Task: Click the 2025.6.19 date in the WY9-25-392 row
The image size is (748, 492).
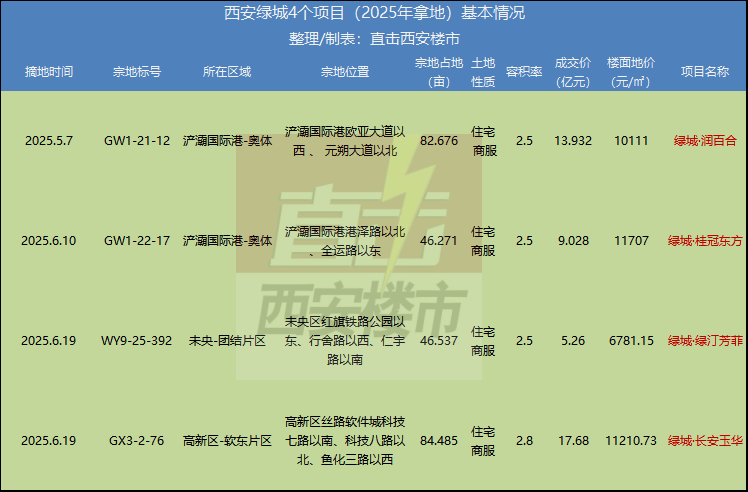Action: [x=49, y=341]
